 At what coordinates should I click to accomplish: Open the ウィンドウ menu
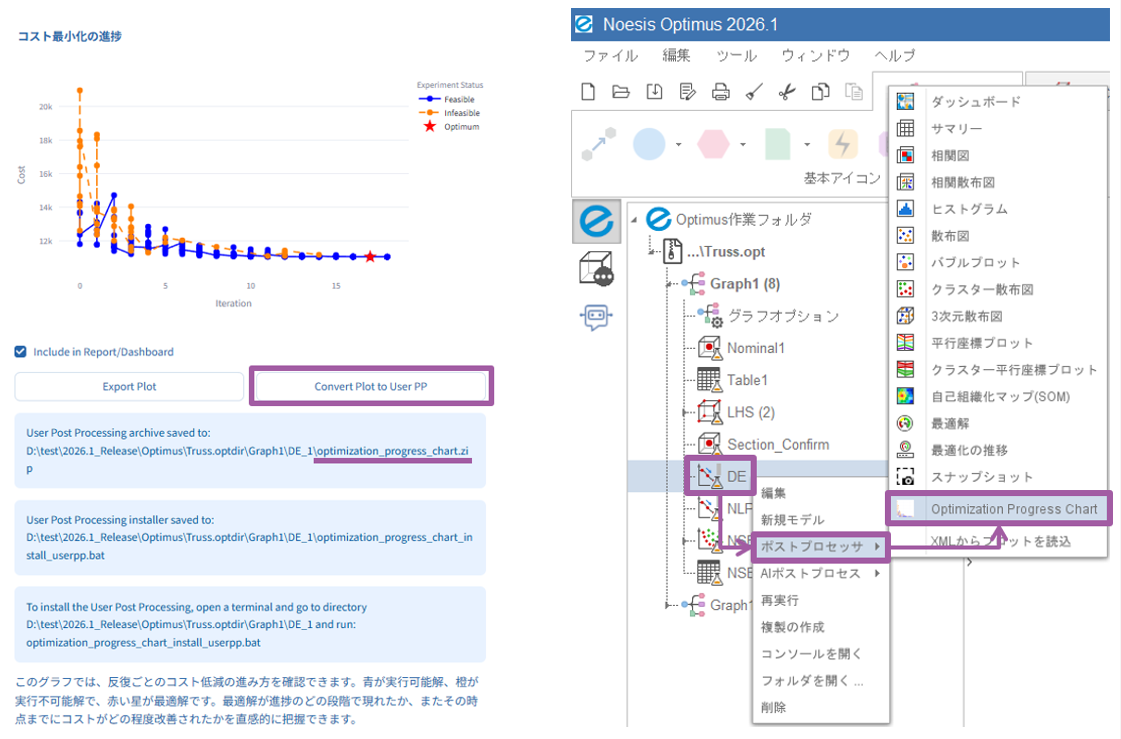coord(816,56)
